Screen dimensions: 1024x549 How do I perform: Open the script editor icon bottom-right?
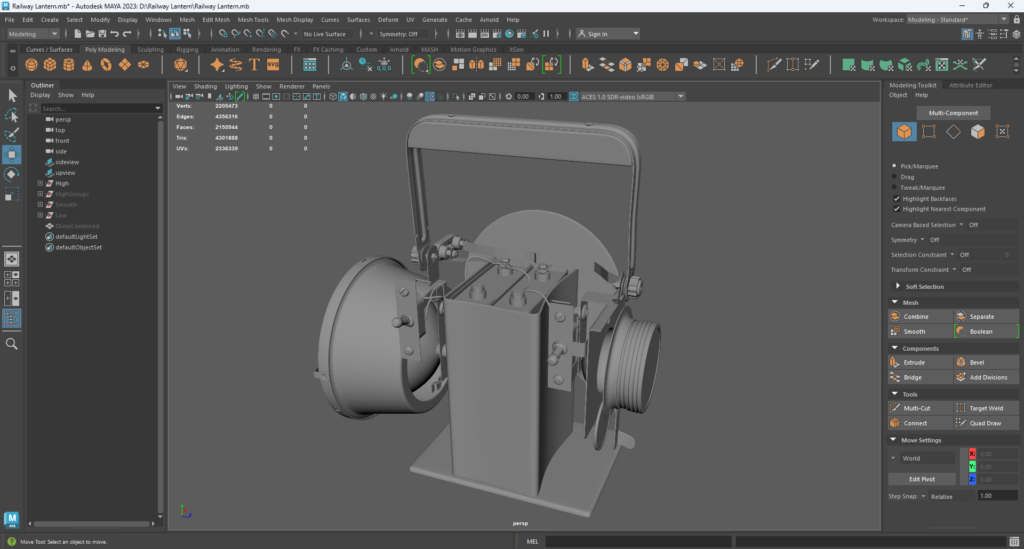1014,541
